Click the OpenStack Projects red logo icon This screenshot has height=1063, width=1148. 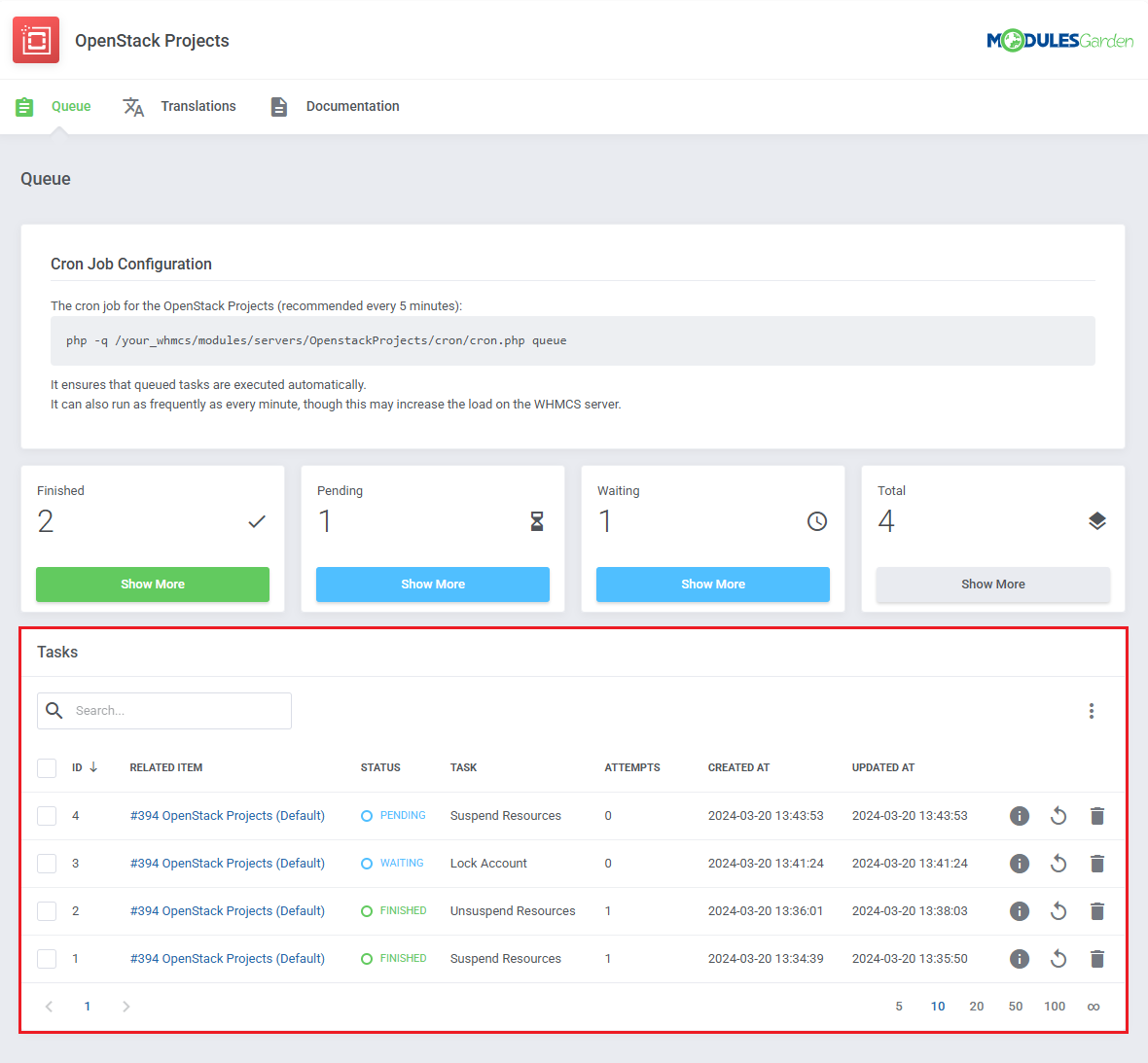pyautogui.click(x=36, y=40)
